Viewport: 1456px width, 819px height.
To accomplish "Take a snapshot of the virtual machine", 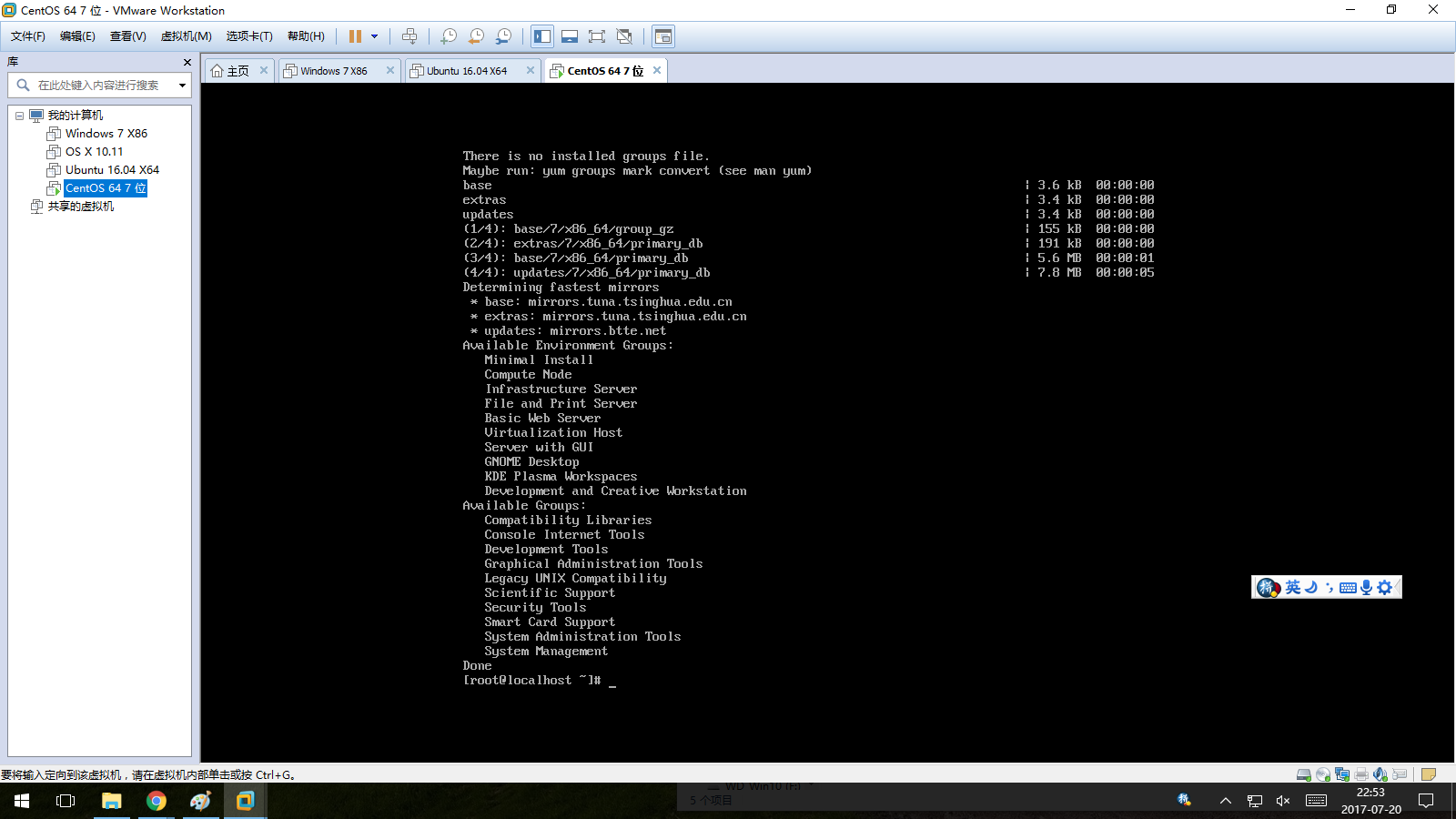I will tap(448, 36).
